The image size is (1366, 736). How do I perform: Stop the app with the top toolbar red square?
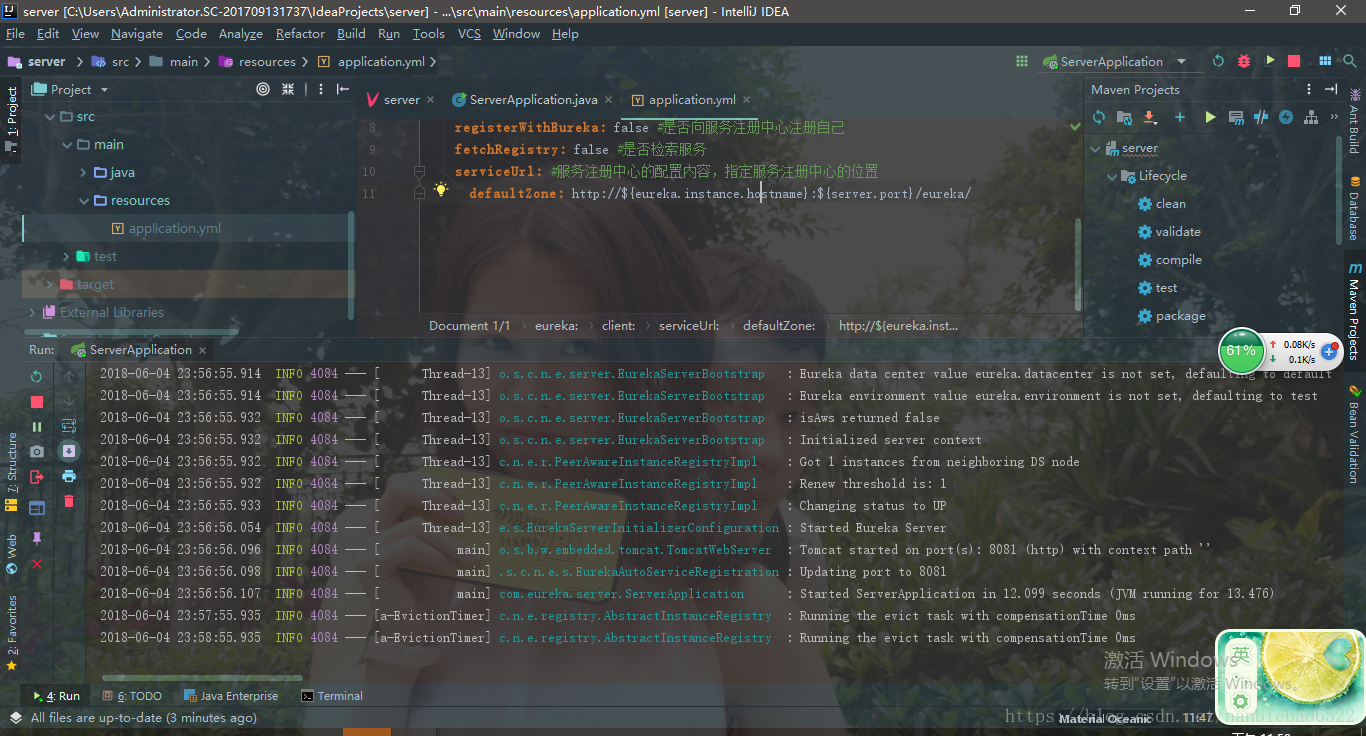click(x=1294, y=61)
